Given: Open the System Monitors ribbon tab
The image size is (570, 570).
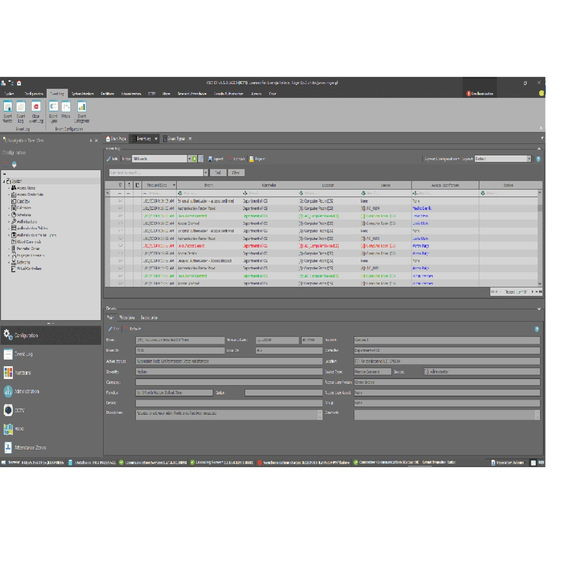Looking at the screenshot, I should pos(83,94).
